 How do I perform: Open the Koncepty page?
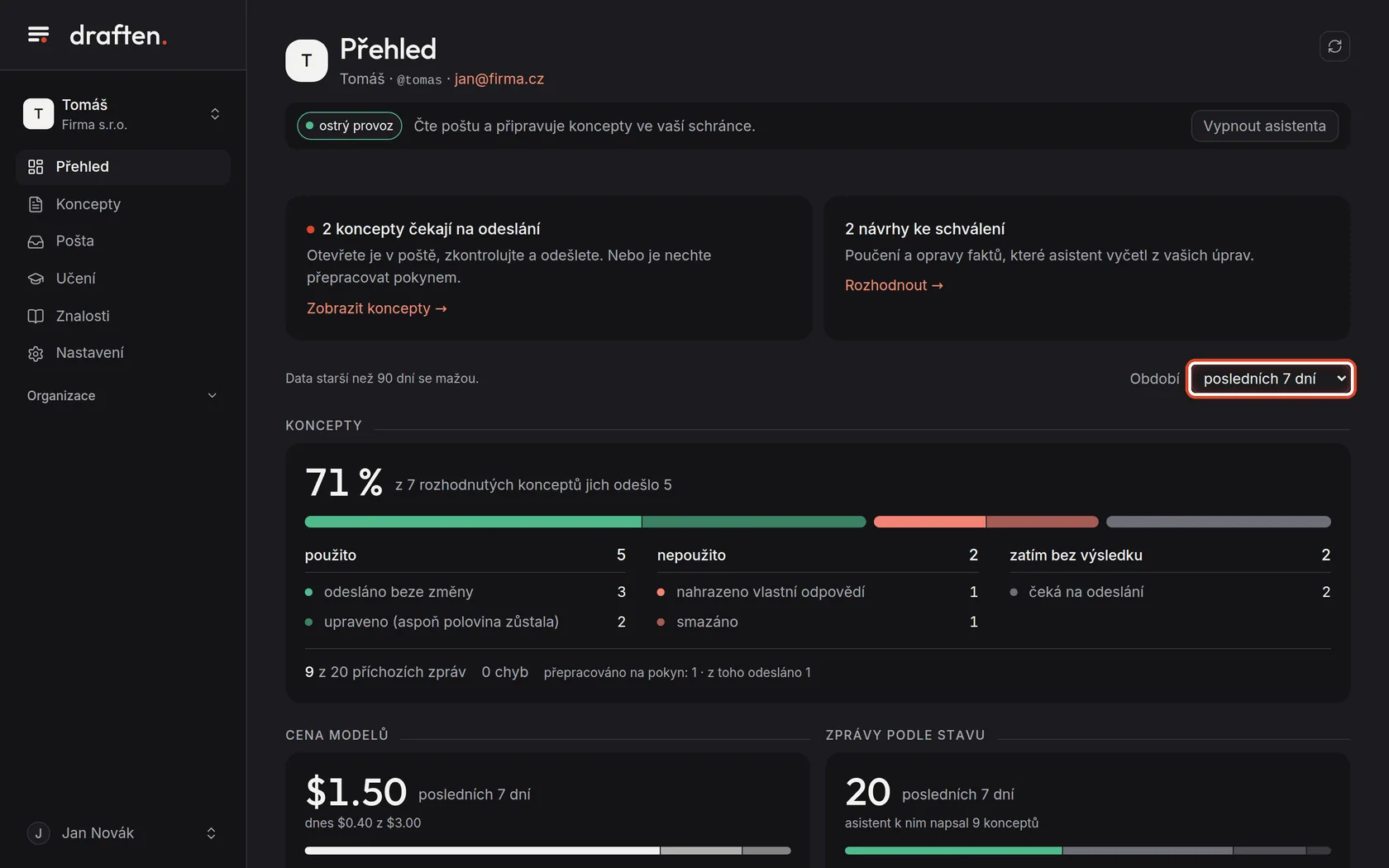pos(122,204)
